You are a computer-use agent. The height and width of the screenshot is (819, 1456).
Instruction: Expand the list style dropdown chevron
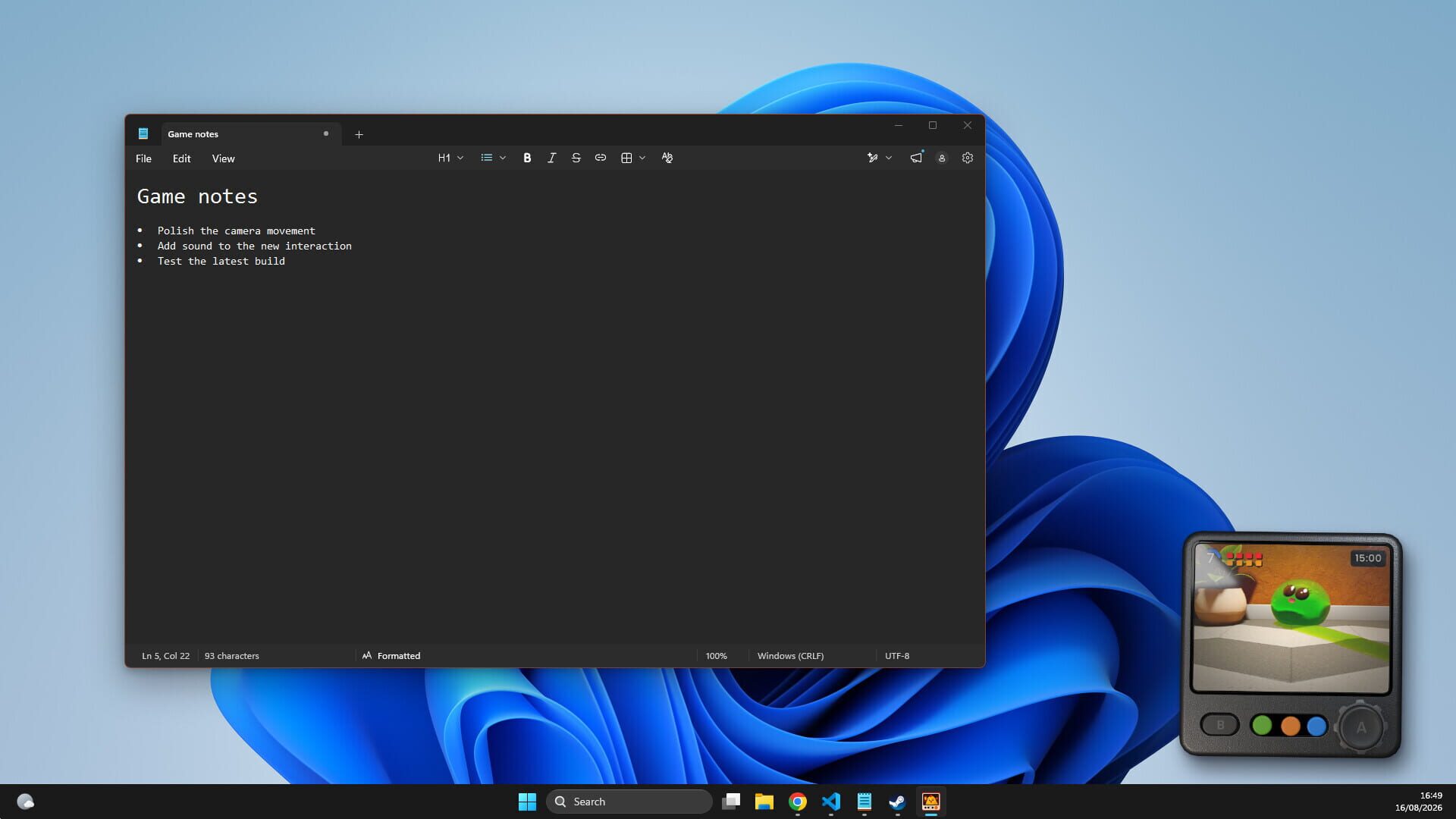coord(503,158)
